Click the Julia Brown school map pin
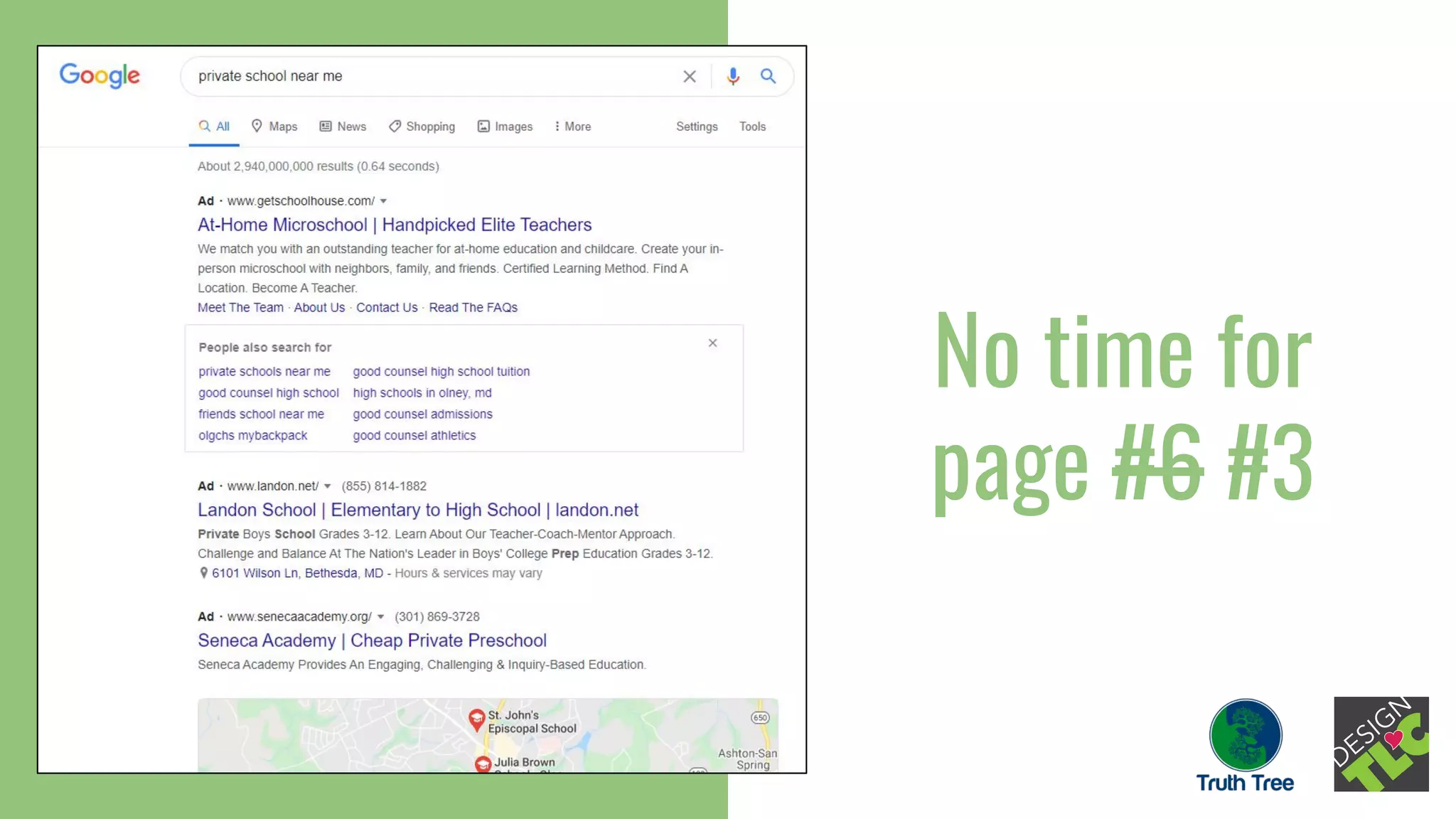The image size is (1456, 819). click(x=483, y=764)
